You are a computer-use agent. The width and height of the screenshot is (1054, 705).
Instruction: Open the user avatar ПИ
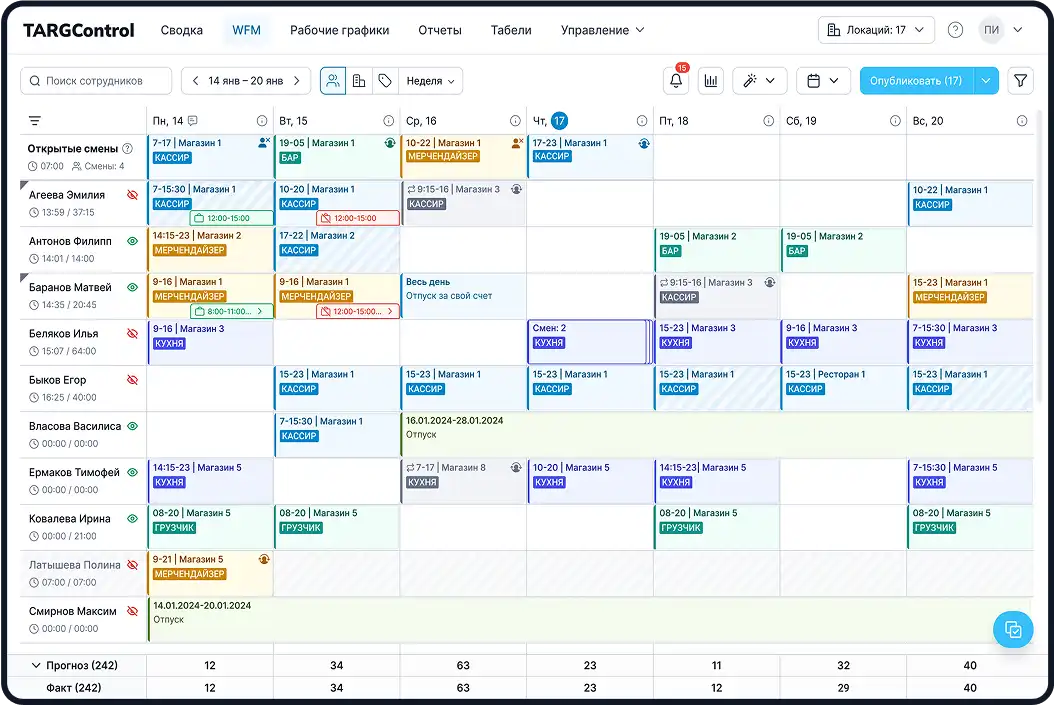pyautogui.click(x=991, y=30)
